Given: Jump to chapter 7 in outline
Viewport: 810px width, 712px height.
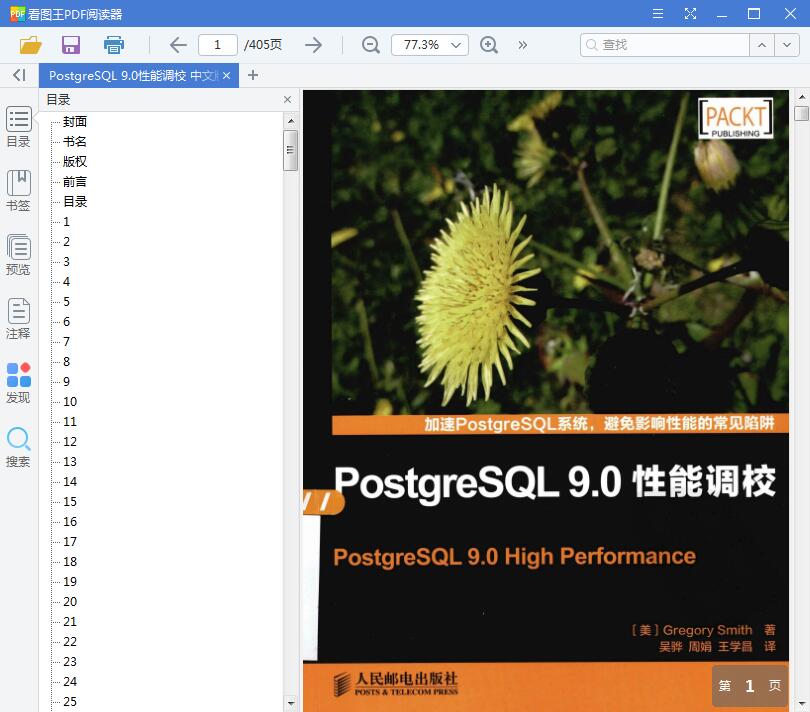Looking at the screenshot, I should coord(66,342).
